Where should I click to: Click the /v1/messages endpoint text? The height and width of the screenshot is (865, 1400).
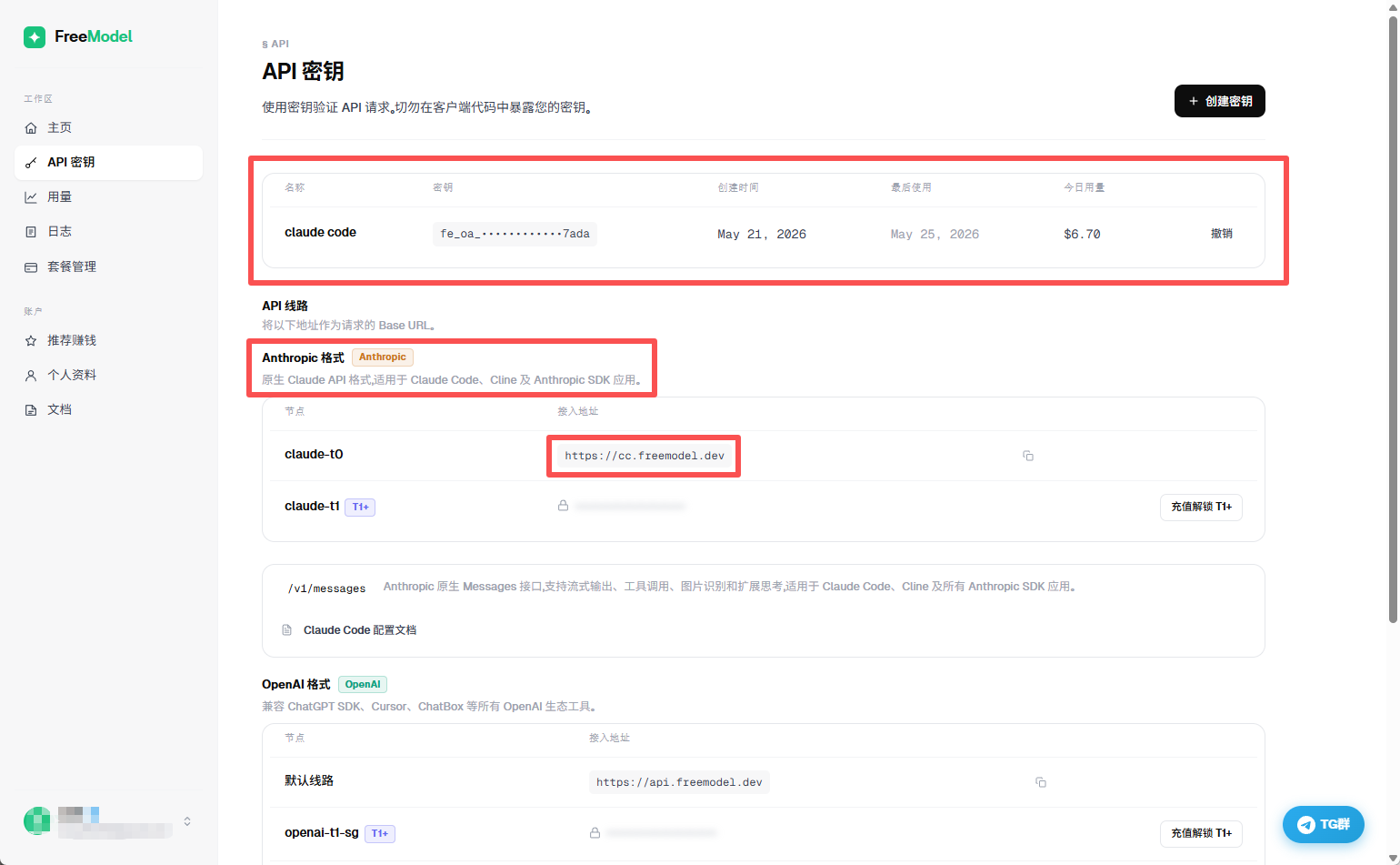pos(326,588)
